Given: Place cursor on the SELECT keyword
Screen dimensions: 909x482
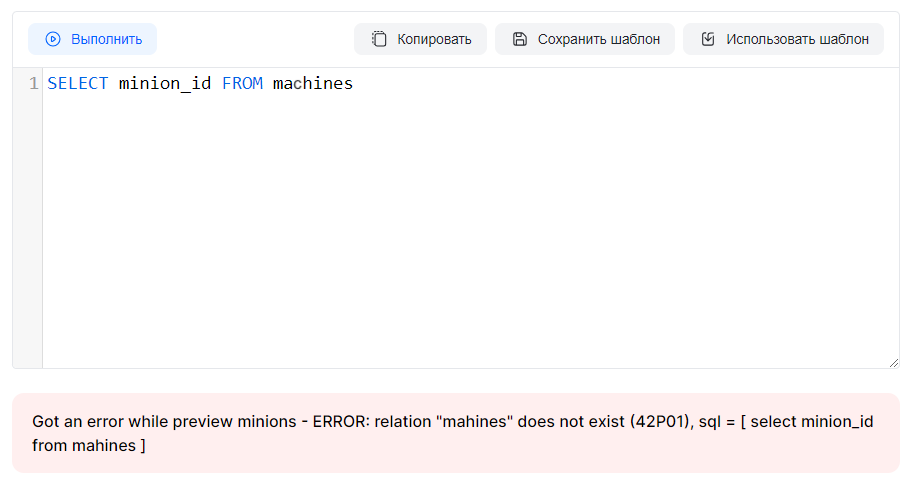Looking at the screenshot, I should click(77, 84).
